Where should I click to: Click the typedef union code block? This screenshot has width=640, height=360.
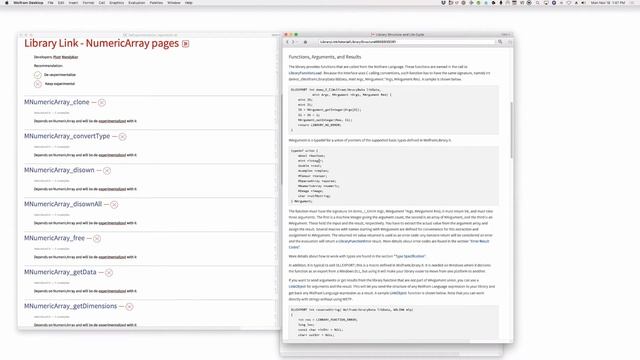click(393, 176)
